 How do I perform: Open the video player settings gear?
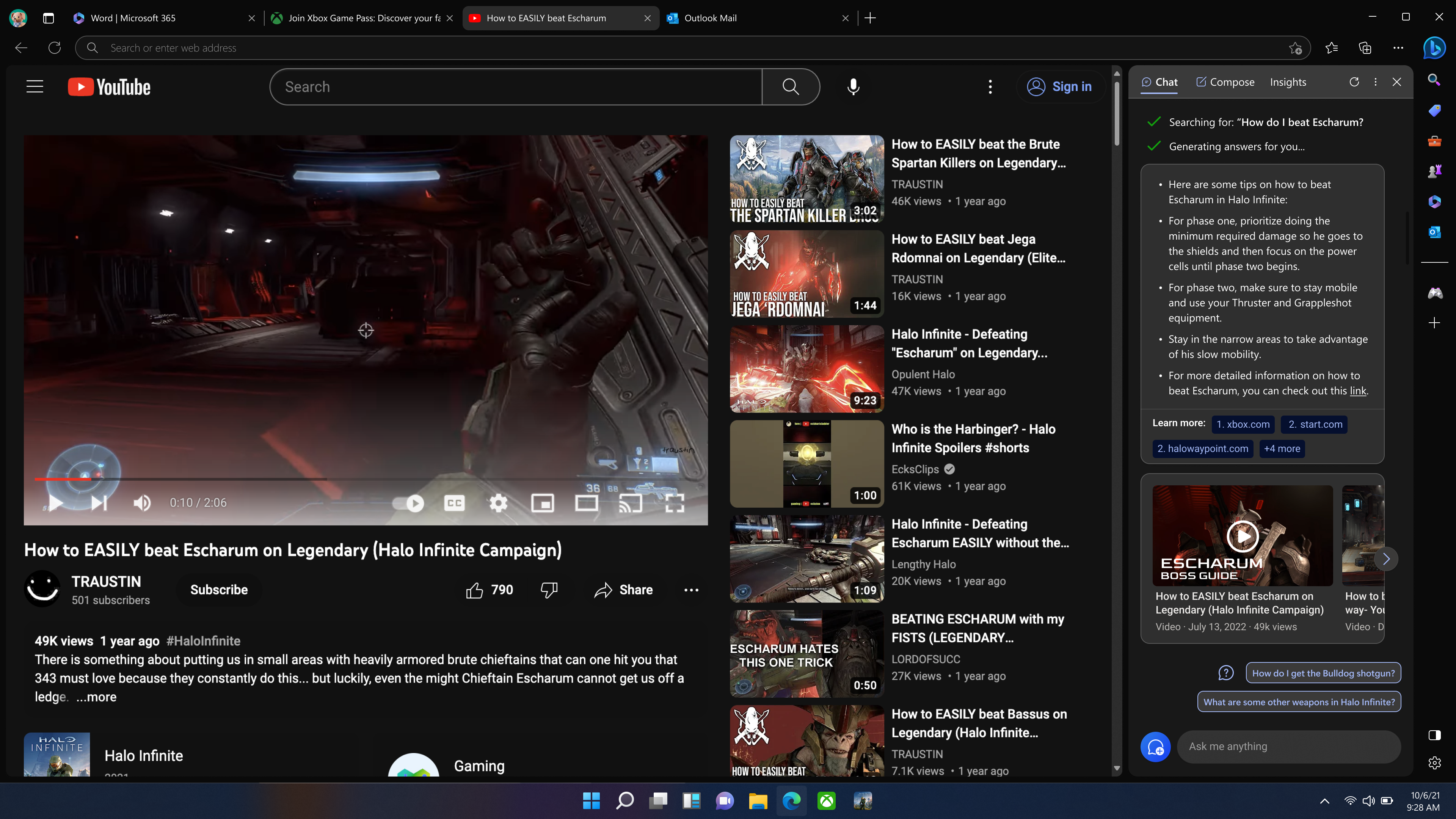(x=499, y=502)
